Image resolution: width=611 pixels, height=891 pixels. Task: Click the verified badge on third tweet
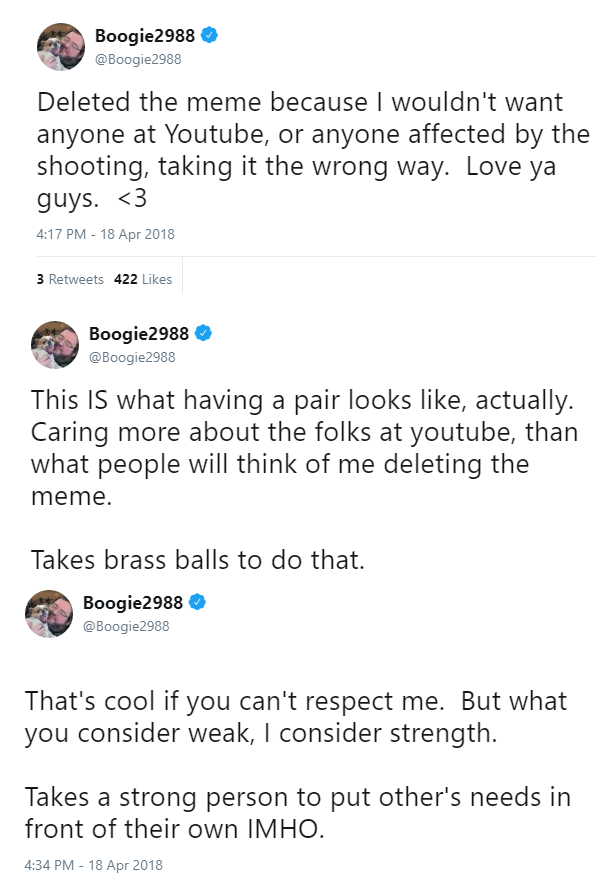click(x=197, y=602)
